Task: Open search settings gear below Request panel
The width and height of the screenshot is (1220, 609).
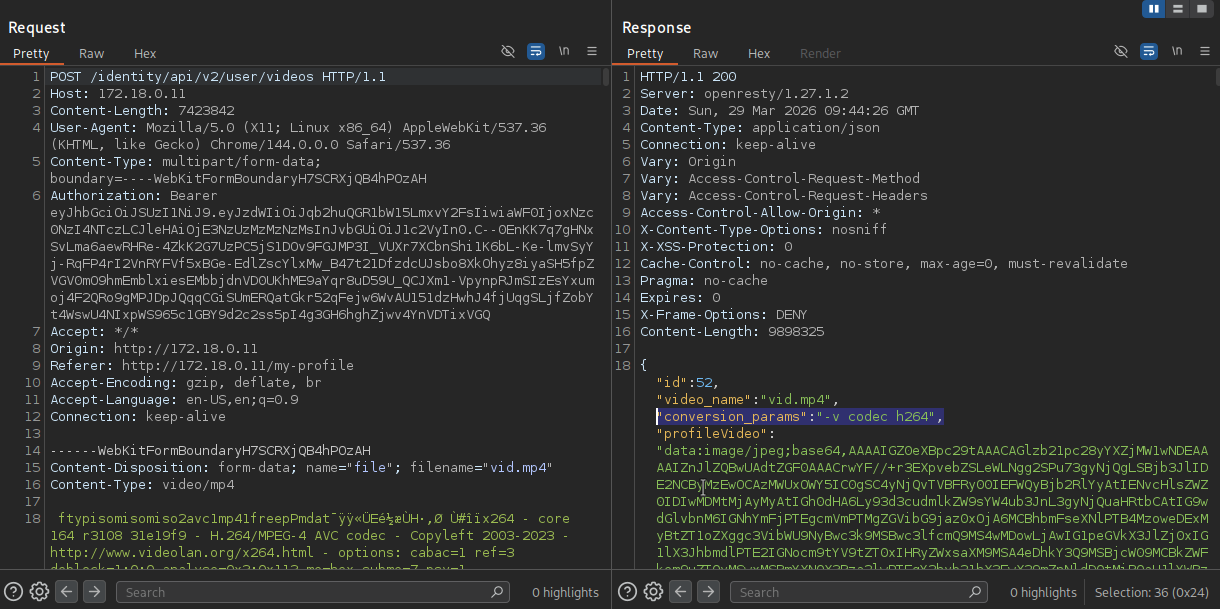Action: click(x=39, y=591)
